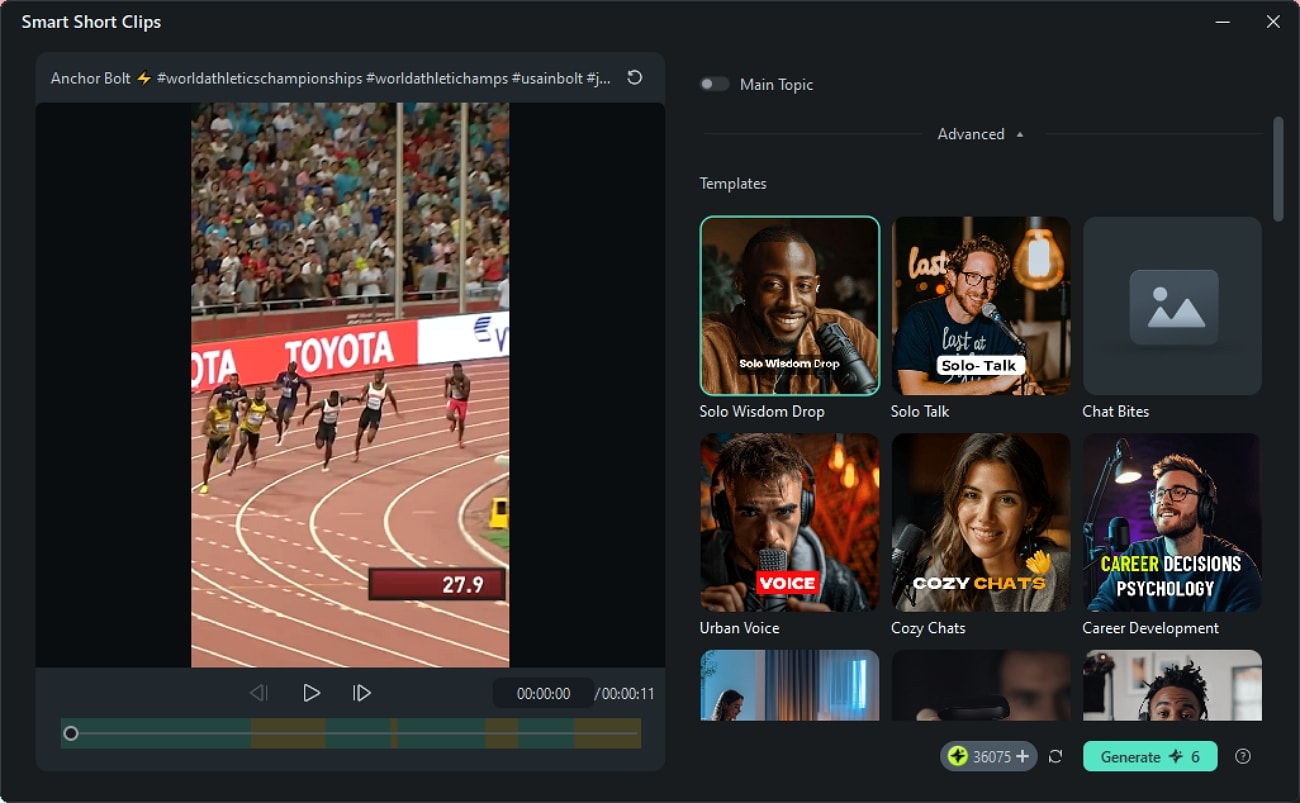This screenshot has height=803, width=1300.
Task: Play the video preview
Action: [312, 692]
